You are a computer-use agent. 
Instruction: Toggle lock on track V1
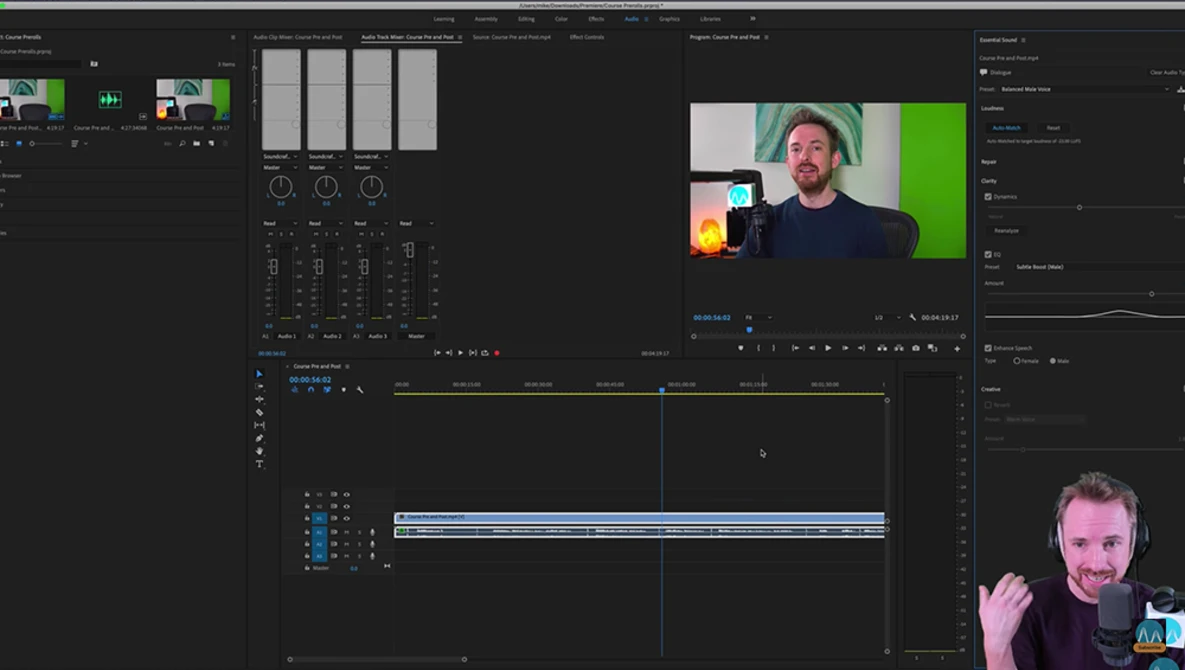click(x=307, y=518)
